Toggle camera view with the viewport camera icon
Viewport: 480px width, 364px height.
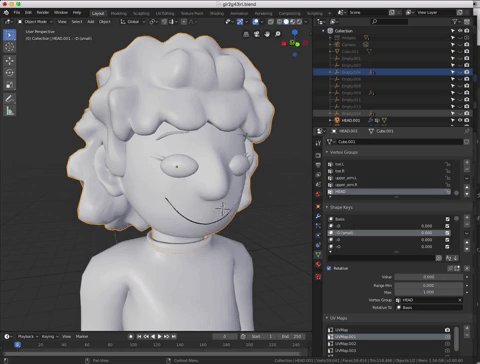tap(256, 34)
